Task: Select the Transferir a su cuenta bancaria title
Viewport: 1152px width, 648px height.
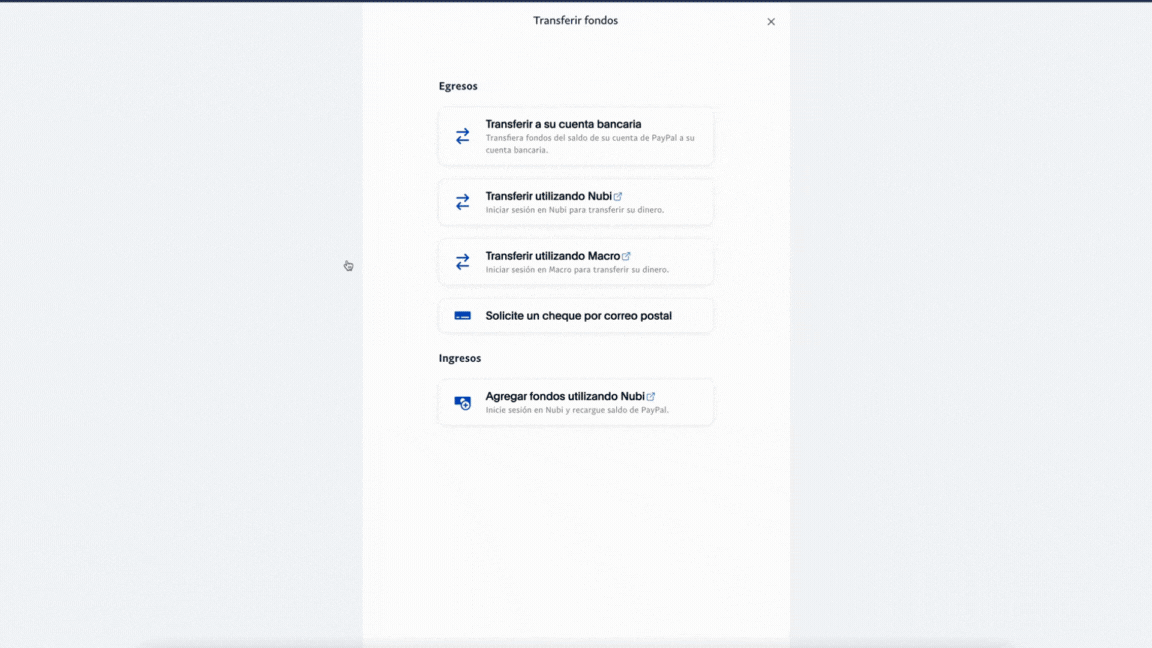Action: [563, 124]
